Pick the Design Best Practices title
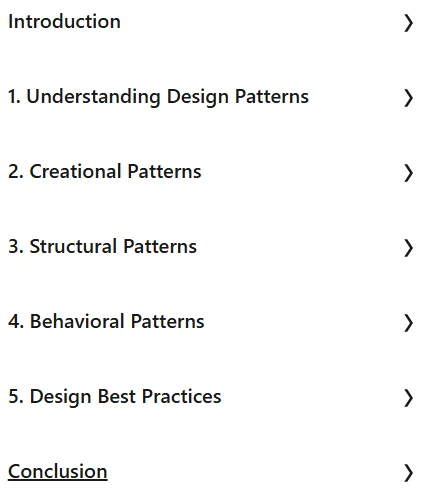The image size is (428, 496). pyautogui.click(x=126, y=397)
